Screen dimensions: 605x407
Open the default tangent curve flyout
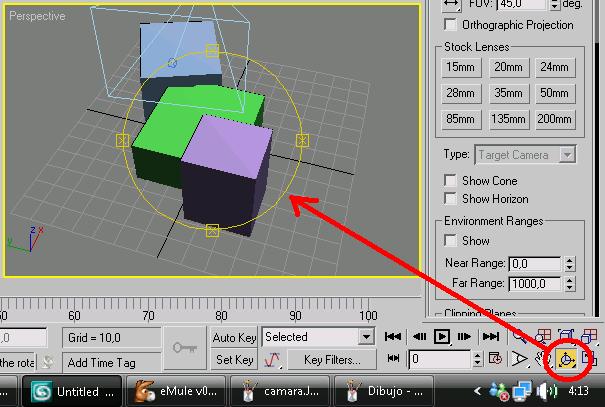click(272, 360)
